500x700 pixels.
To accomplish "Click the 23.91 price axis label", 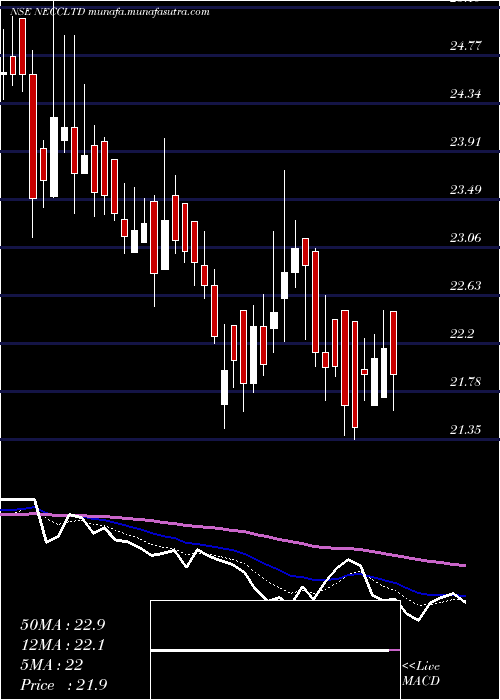I will [x=466, y=142].
